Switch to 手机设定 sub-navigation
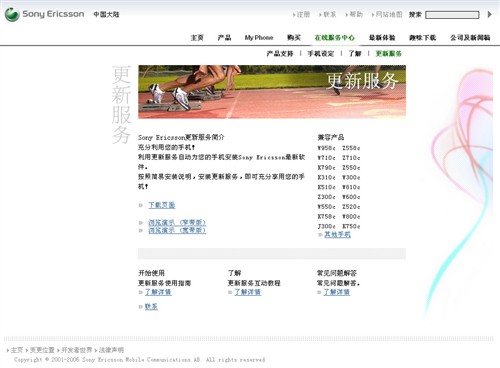Image resolution: width=500 pixels, height=368 pixels. pyautogui.click(x=321, y=54)
